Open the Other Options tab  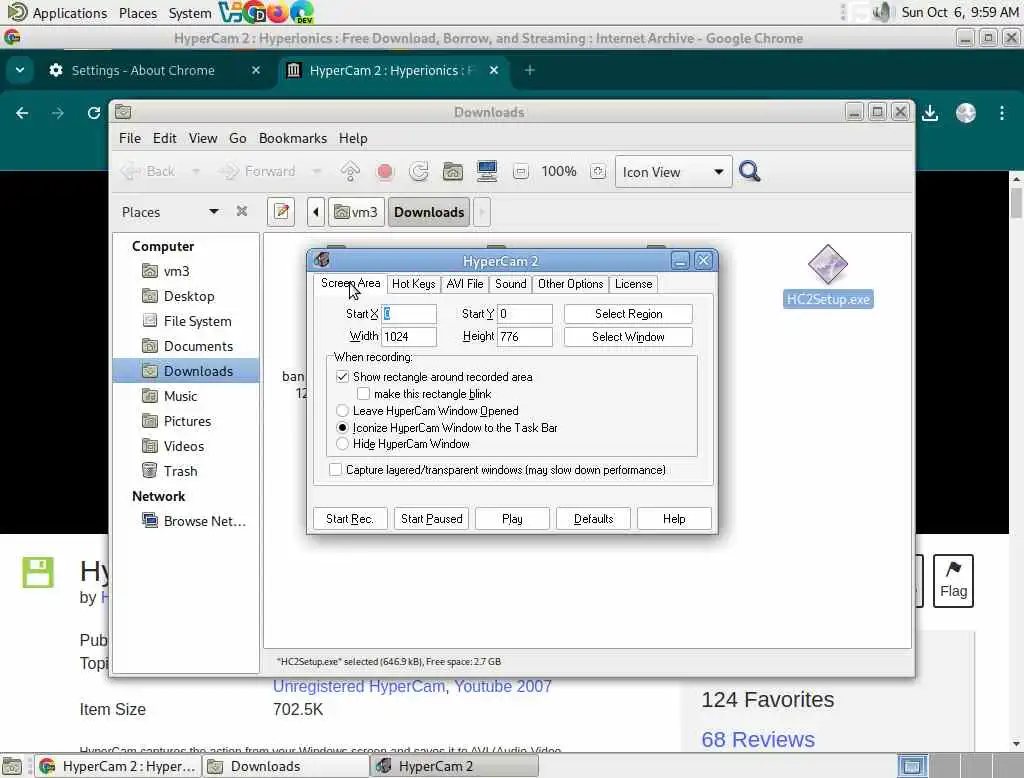tap(570, 284)
